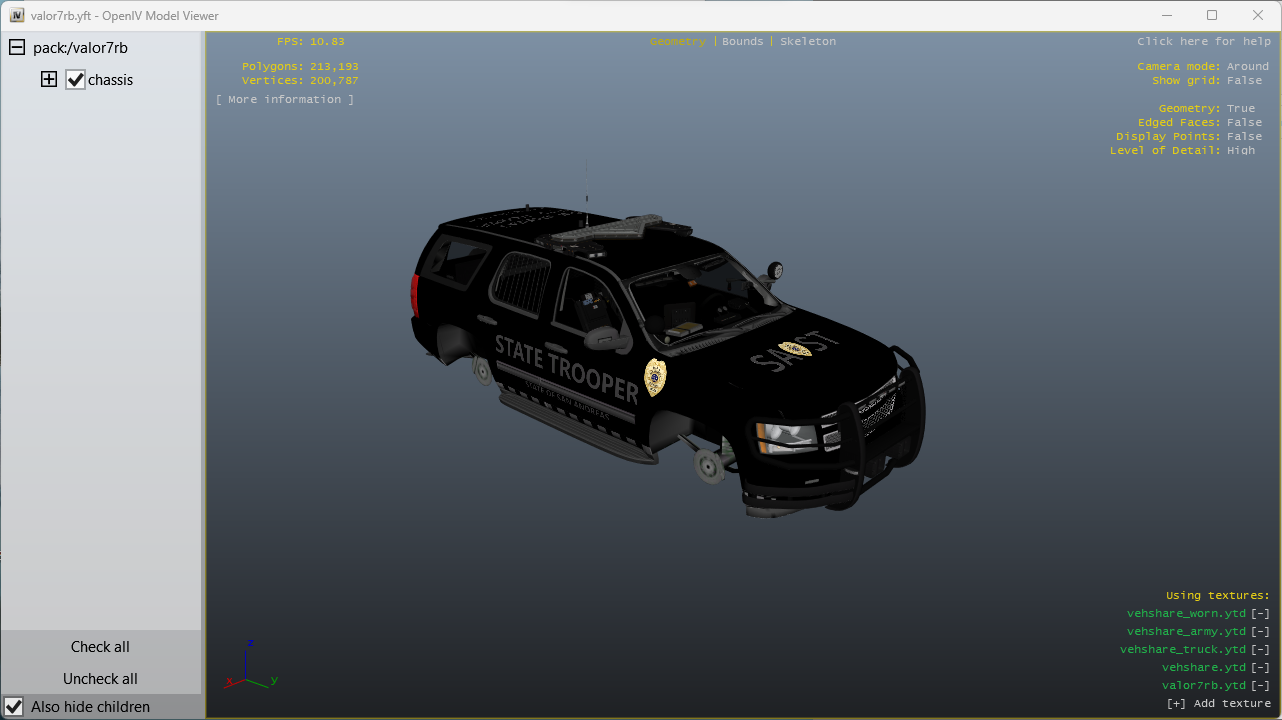
Task: Change the Camera mode value
Action: click(x=1247, y=67)
